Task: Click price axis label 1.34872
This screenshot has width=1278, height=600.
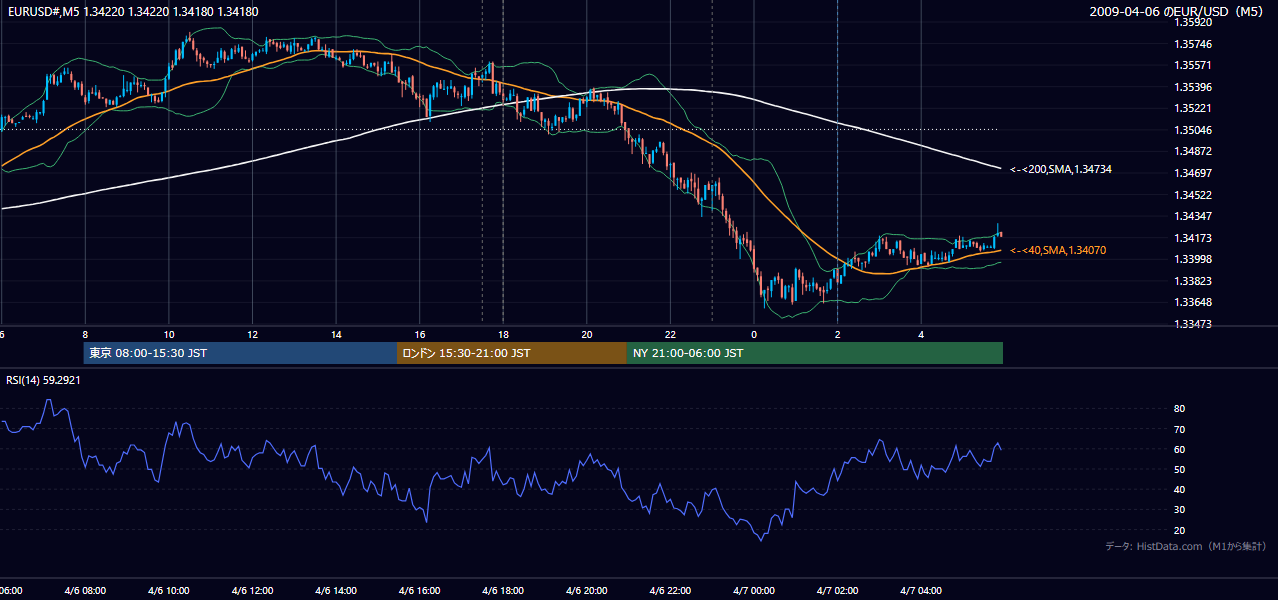Action: [x=1192, y=151]
